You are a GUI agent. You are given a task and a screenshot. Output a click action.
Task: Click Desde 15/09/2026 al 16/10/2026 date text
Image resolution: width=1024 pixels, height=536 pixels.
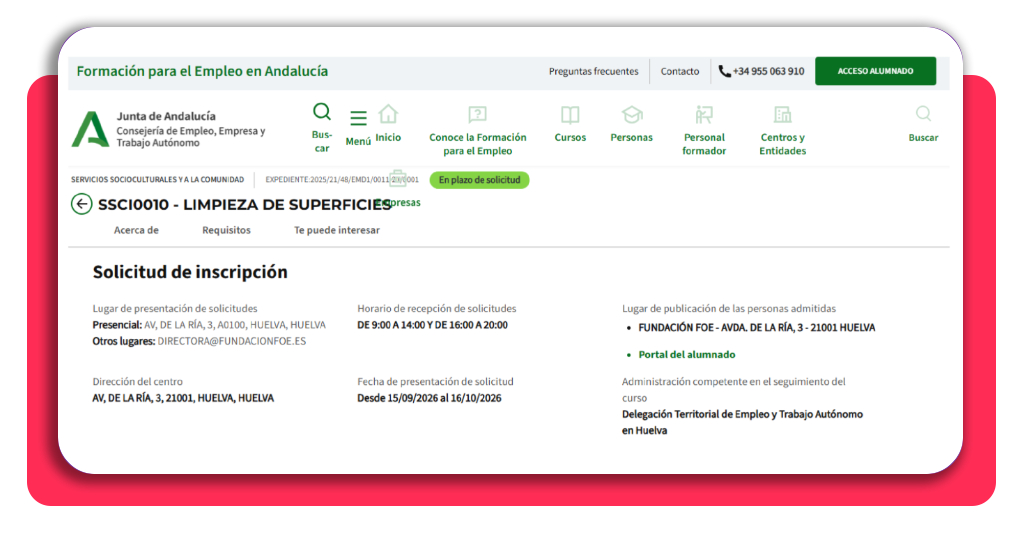click(x=429, y=398)
